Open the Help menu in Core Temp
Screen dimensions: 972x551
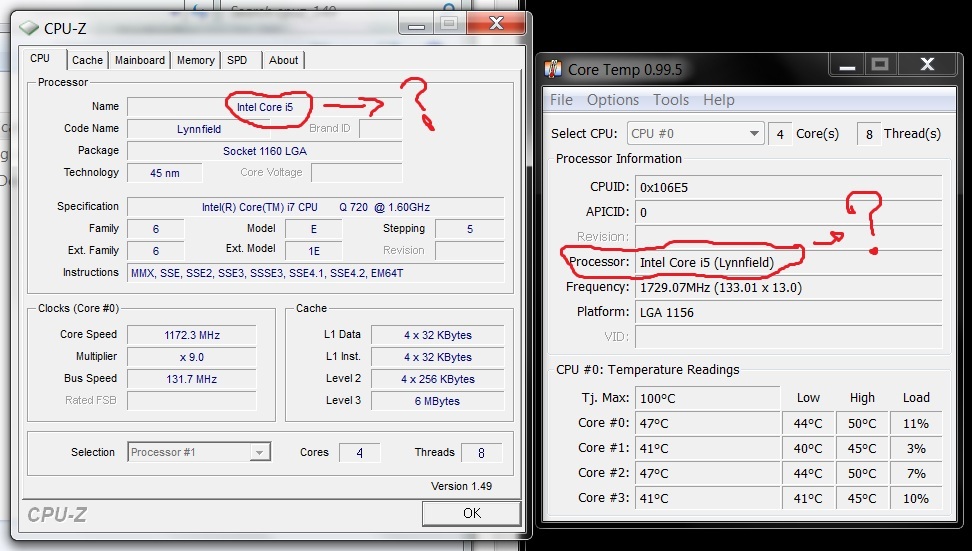click(x=718, y=100)
